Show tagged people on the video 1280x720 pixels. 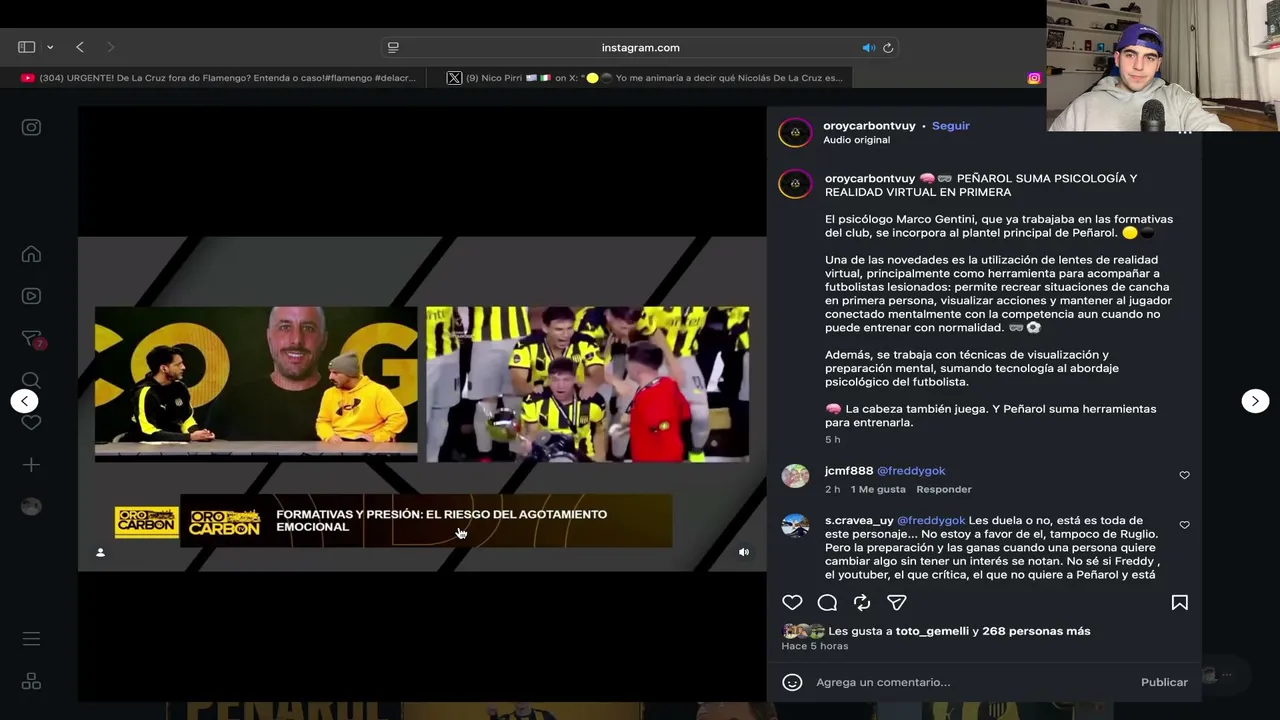coord(100,552)
